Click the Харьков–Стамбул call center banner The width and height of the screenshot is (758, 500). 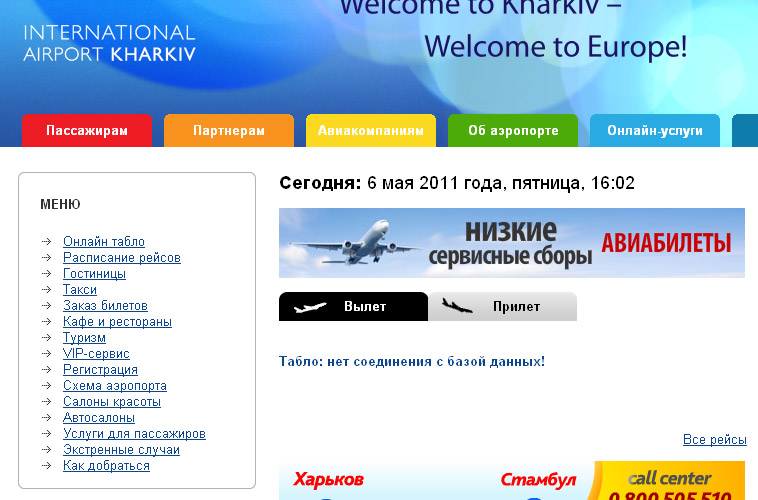tap(511, 481)
